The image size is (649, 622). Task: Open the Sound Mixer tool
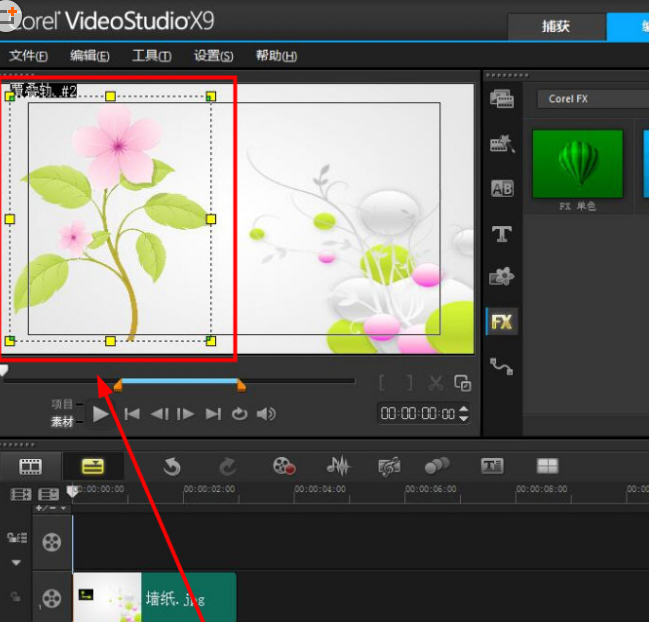click(x=339, y=466)
